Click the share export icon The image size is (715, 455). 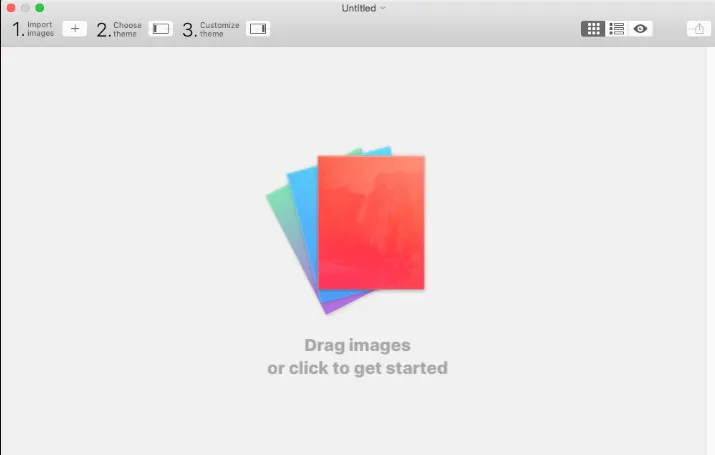[x=699, y=29]
